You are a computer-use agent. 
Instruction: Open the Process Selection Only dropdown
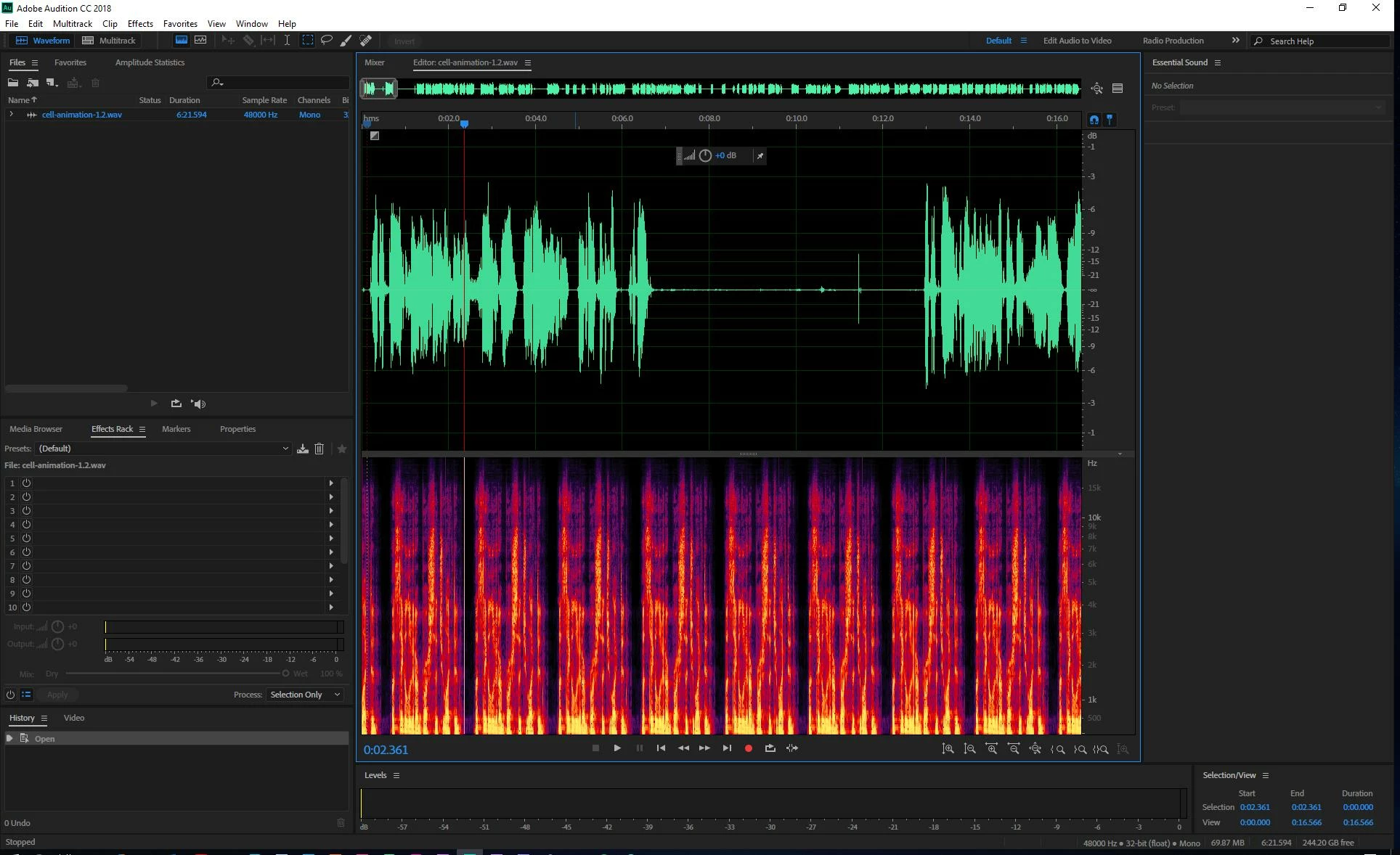305,695
